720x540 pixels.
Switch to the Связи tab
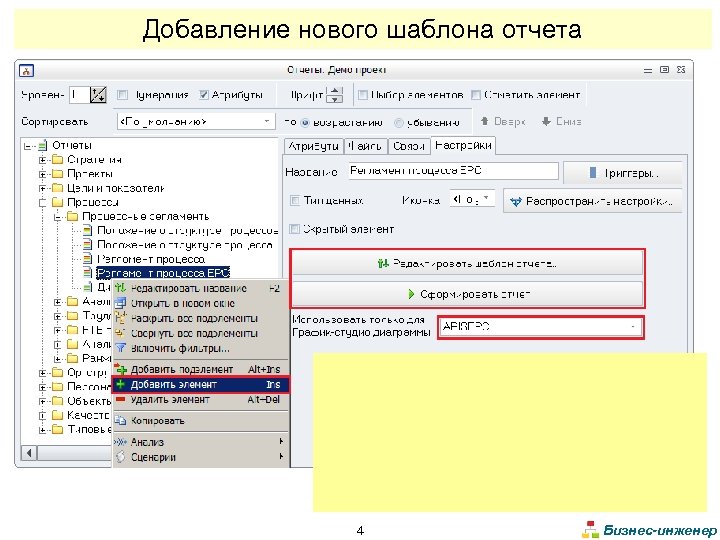[x=409, y=146]
